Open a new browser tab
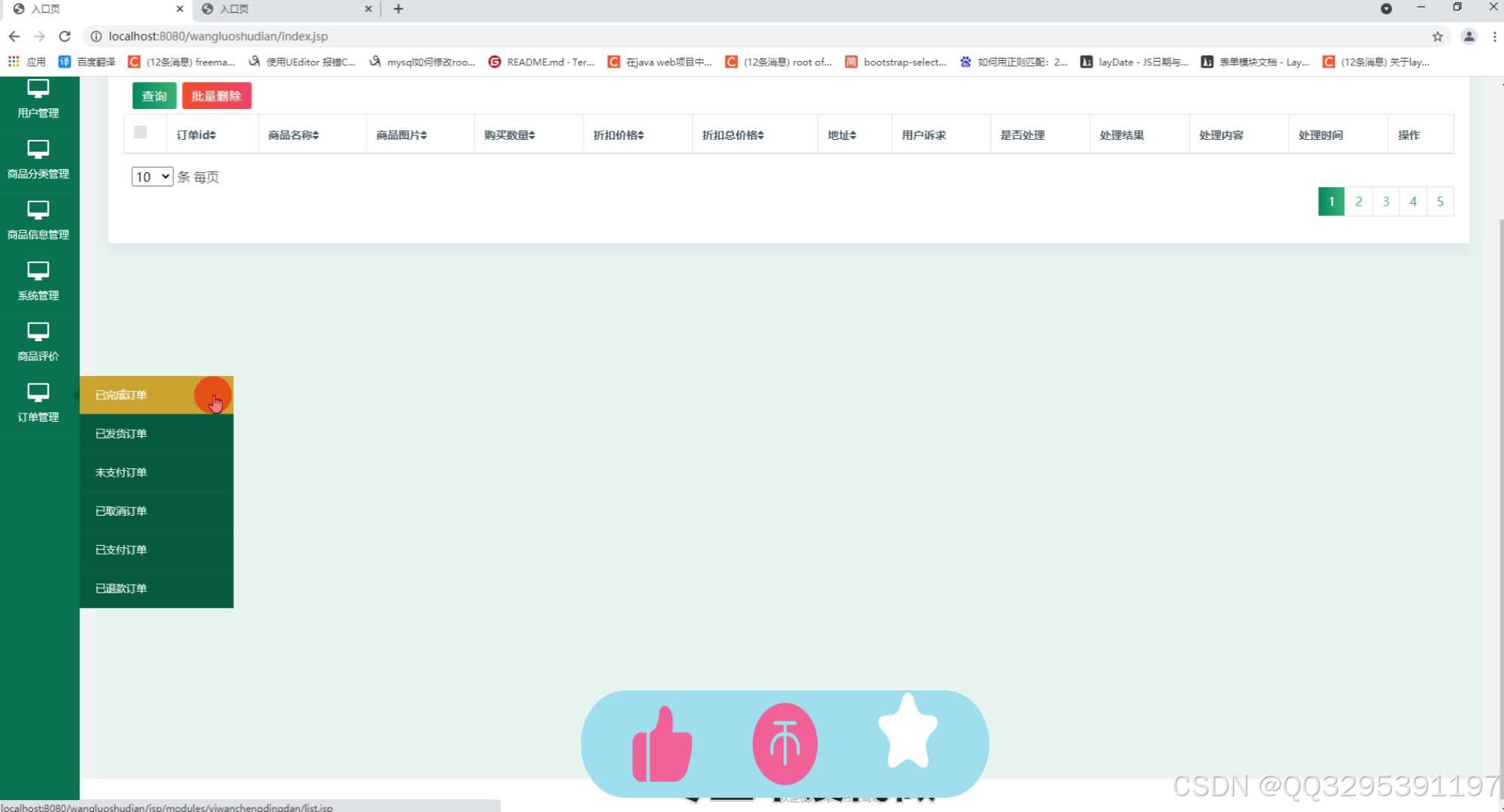The width and height of the screenshot is (1504, 812). click(x=399, y=9)
